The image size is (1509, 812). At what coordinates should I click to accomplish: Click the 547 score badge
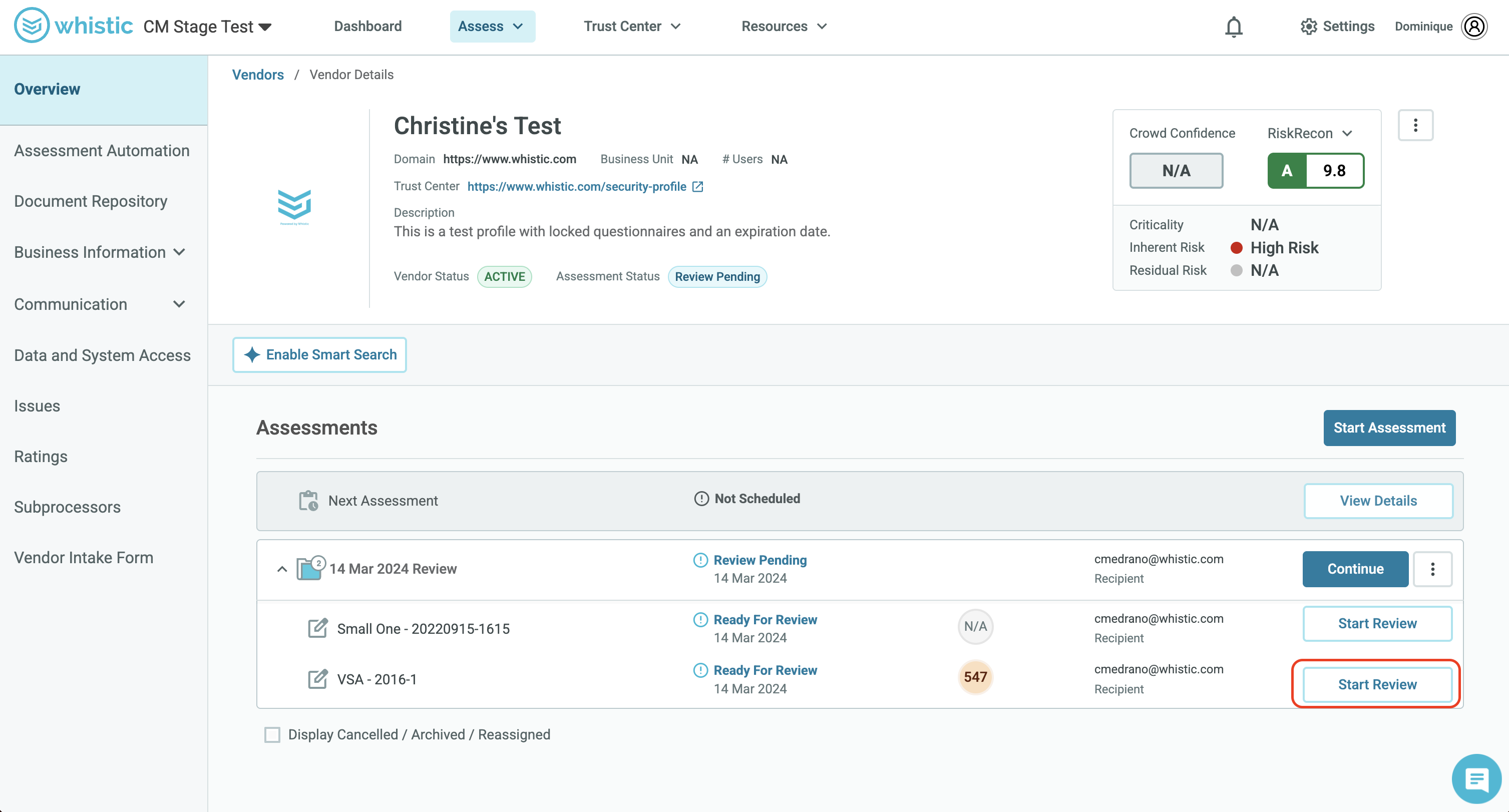point(975,677)
